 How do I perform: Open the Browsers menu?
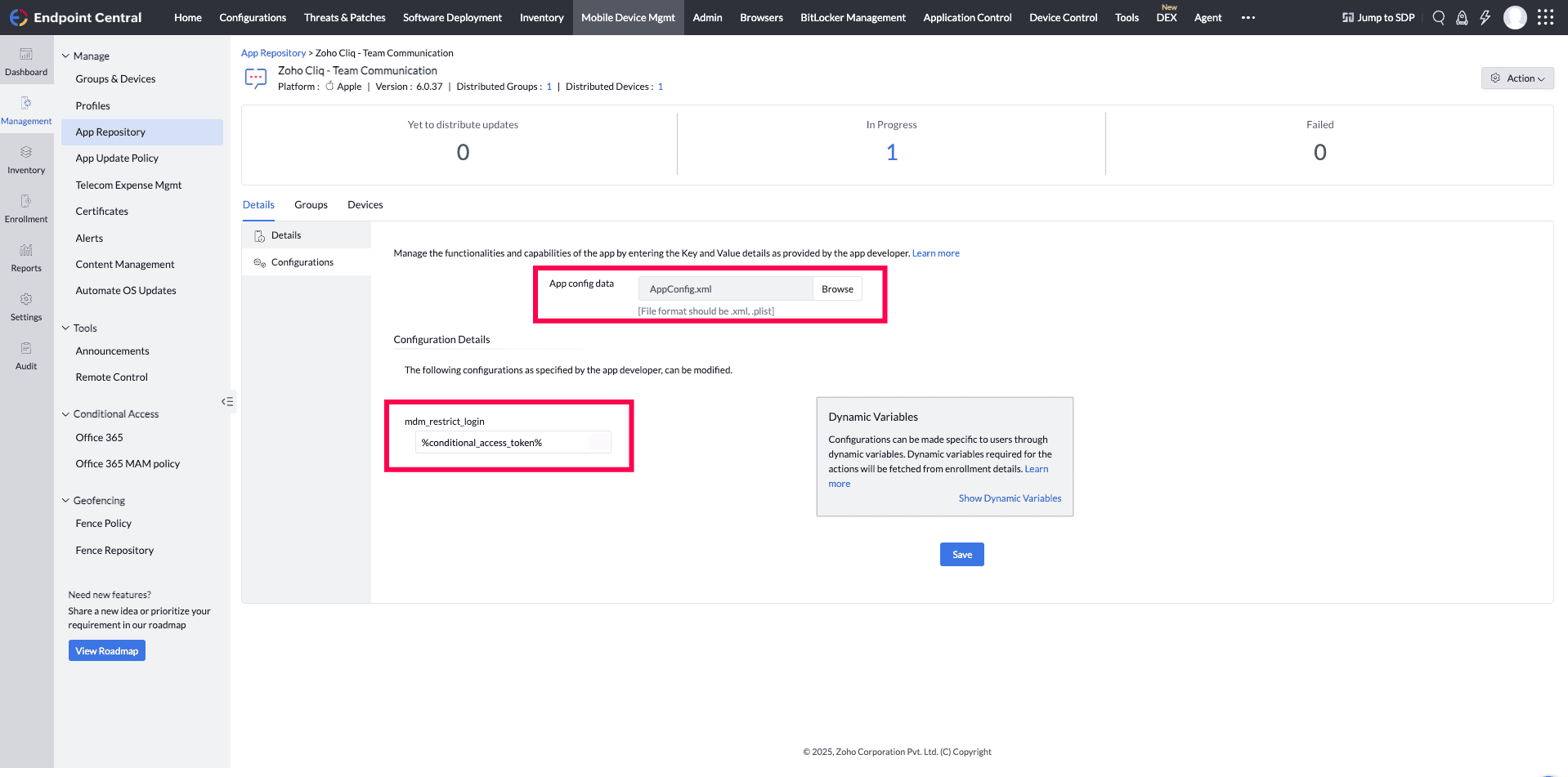coord(761,17)
